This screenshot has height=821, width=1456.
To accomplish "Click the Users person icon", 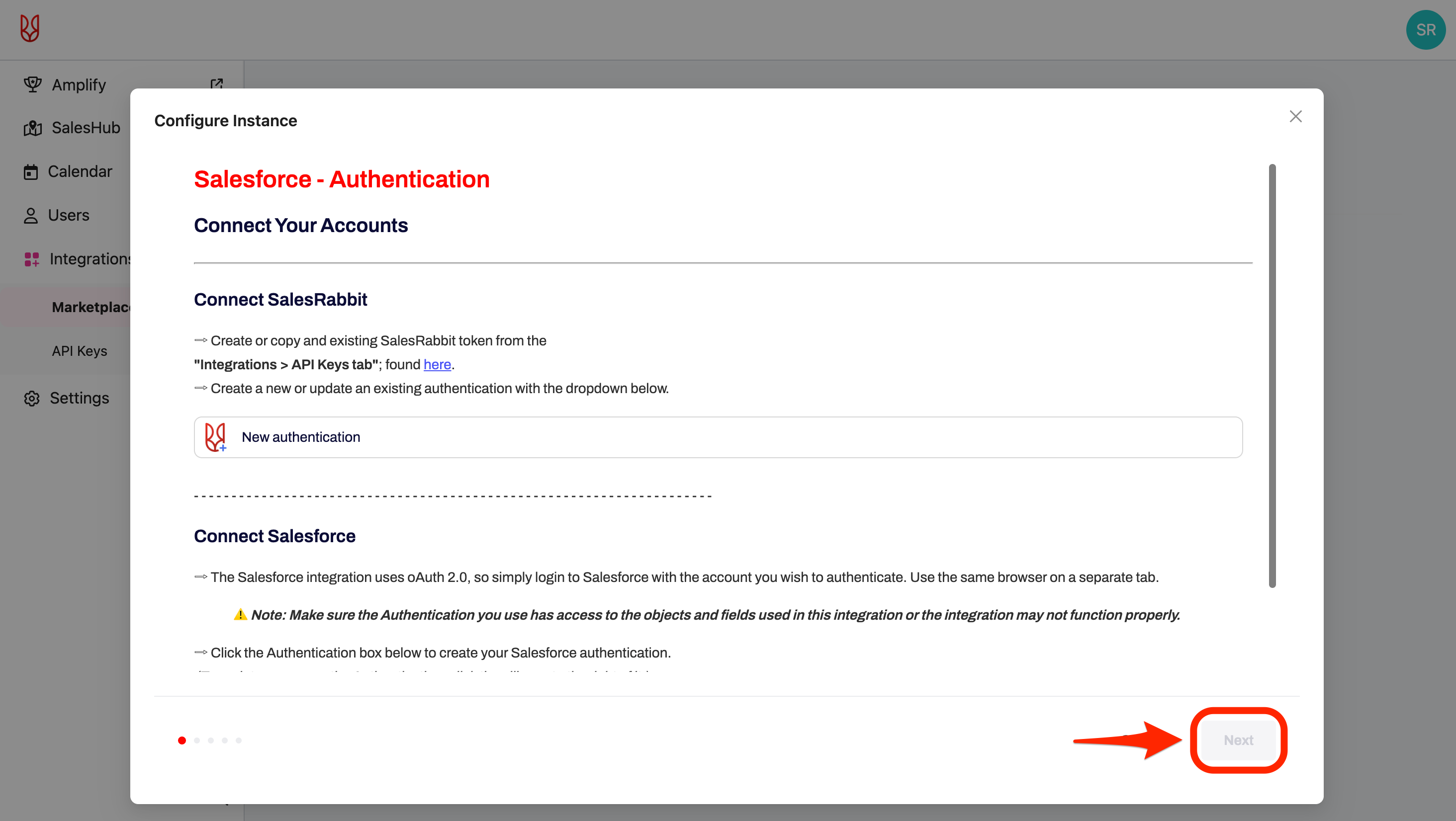I will pos(31,215).
